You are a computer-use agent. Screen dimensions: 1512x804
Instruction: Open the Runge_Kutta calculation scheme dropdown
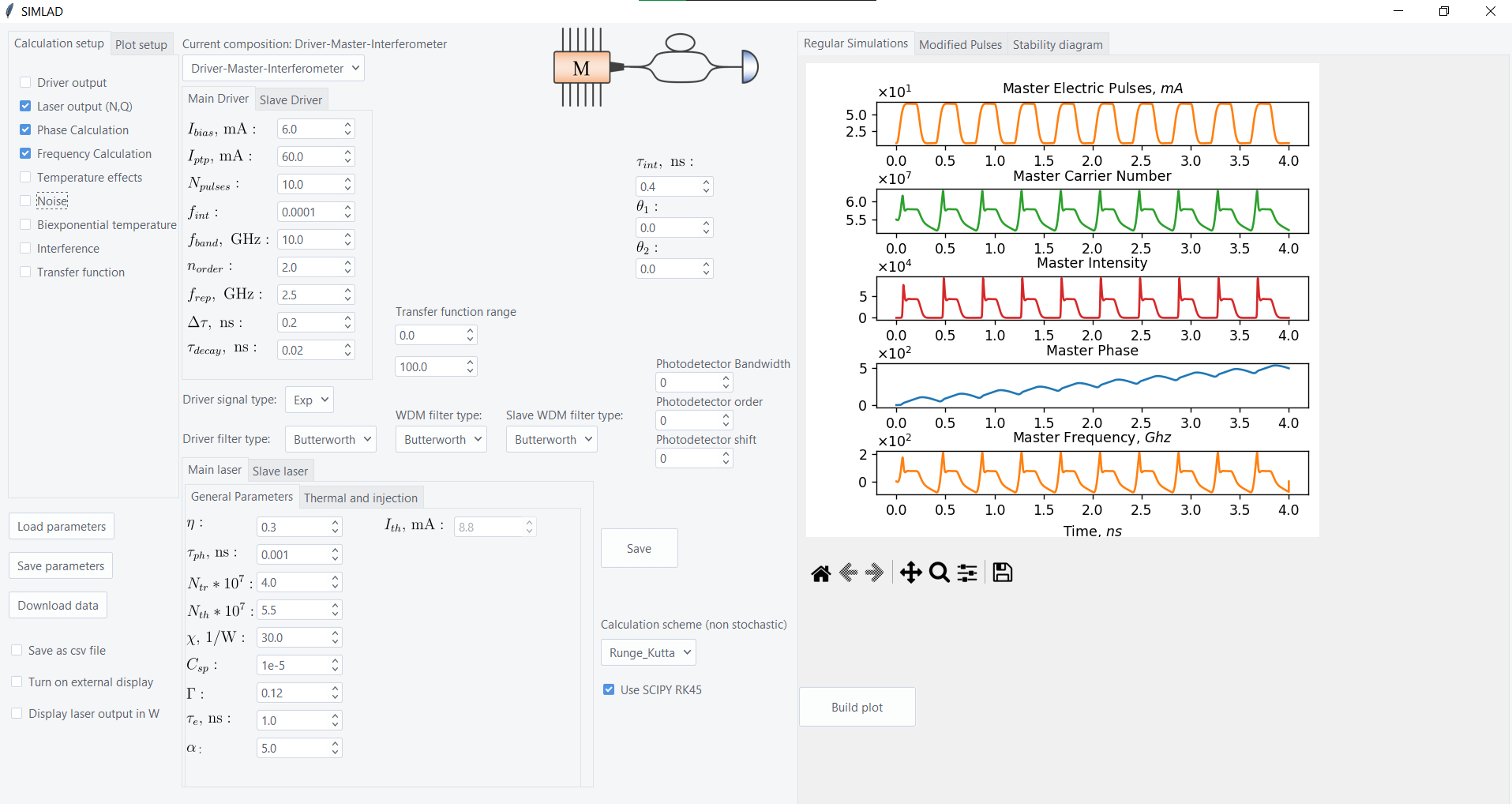tap(647, 653)
